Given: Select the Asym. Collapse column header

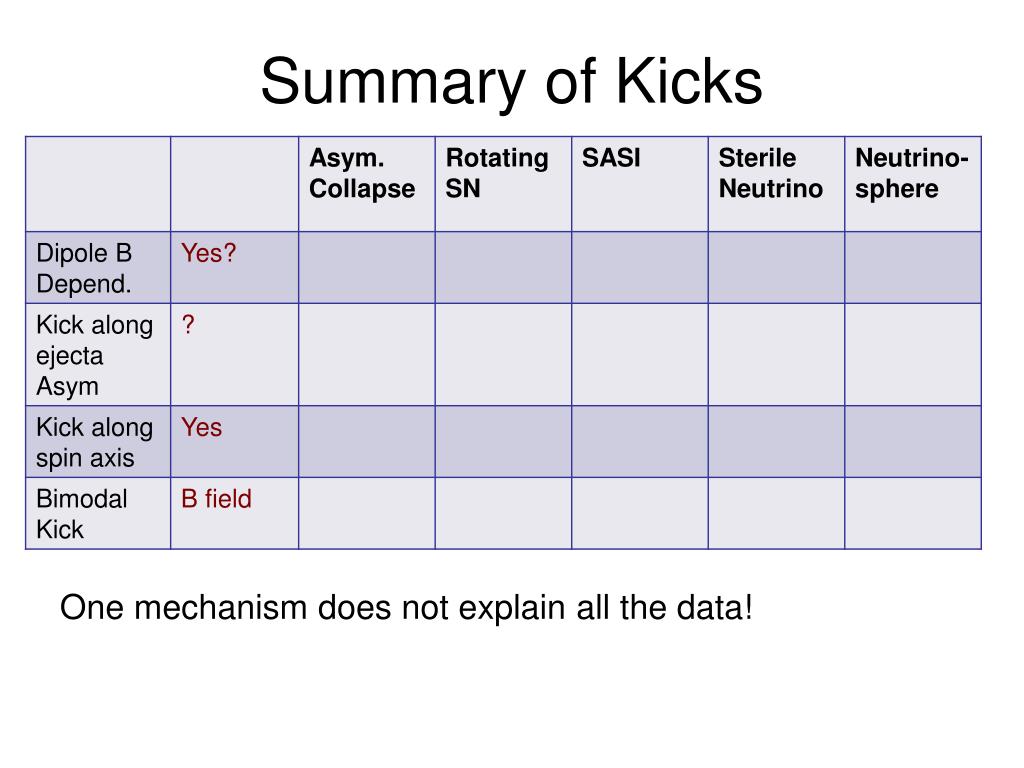Looking at the screenshot, I should 362,173.
